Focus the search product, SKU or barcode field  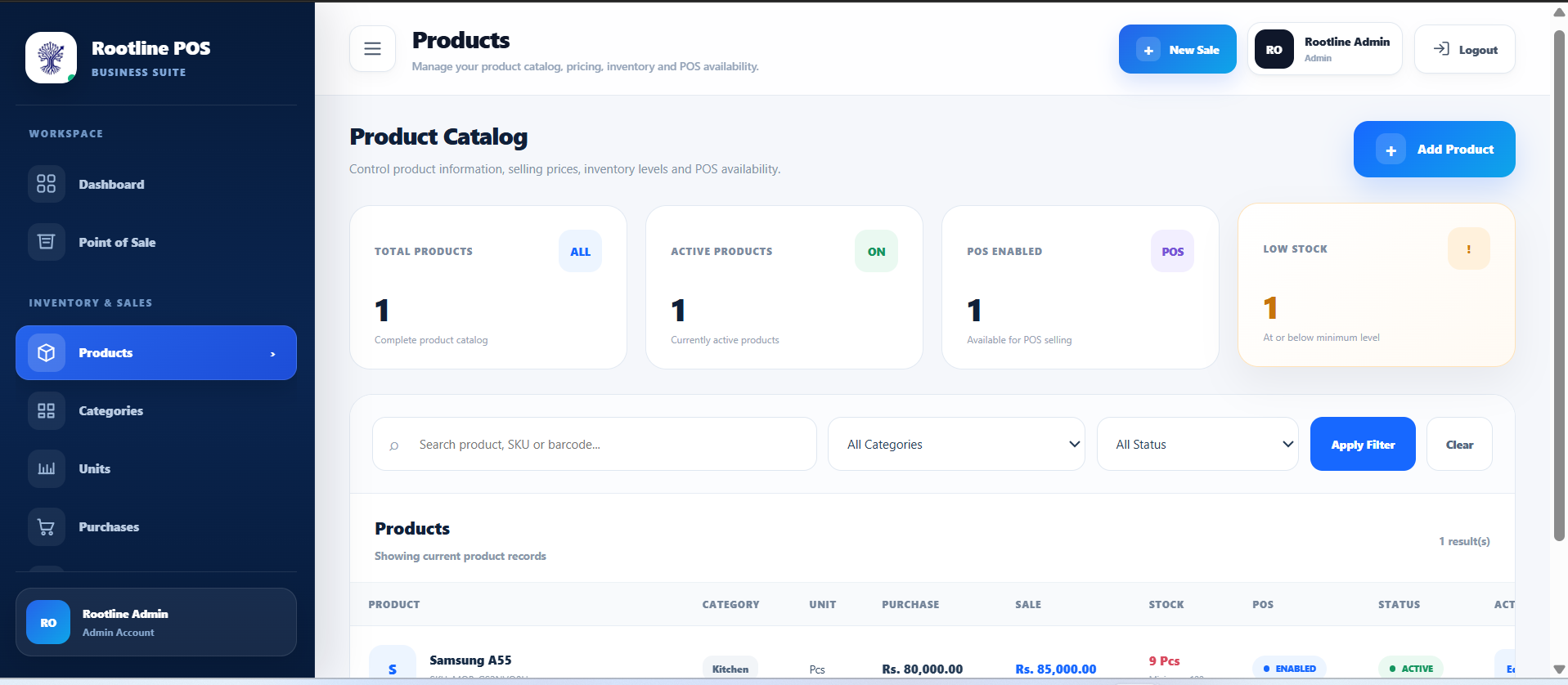[595, 444]
